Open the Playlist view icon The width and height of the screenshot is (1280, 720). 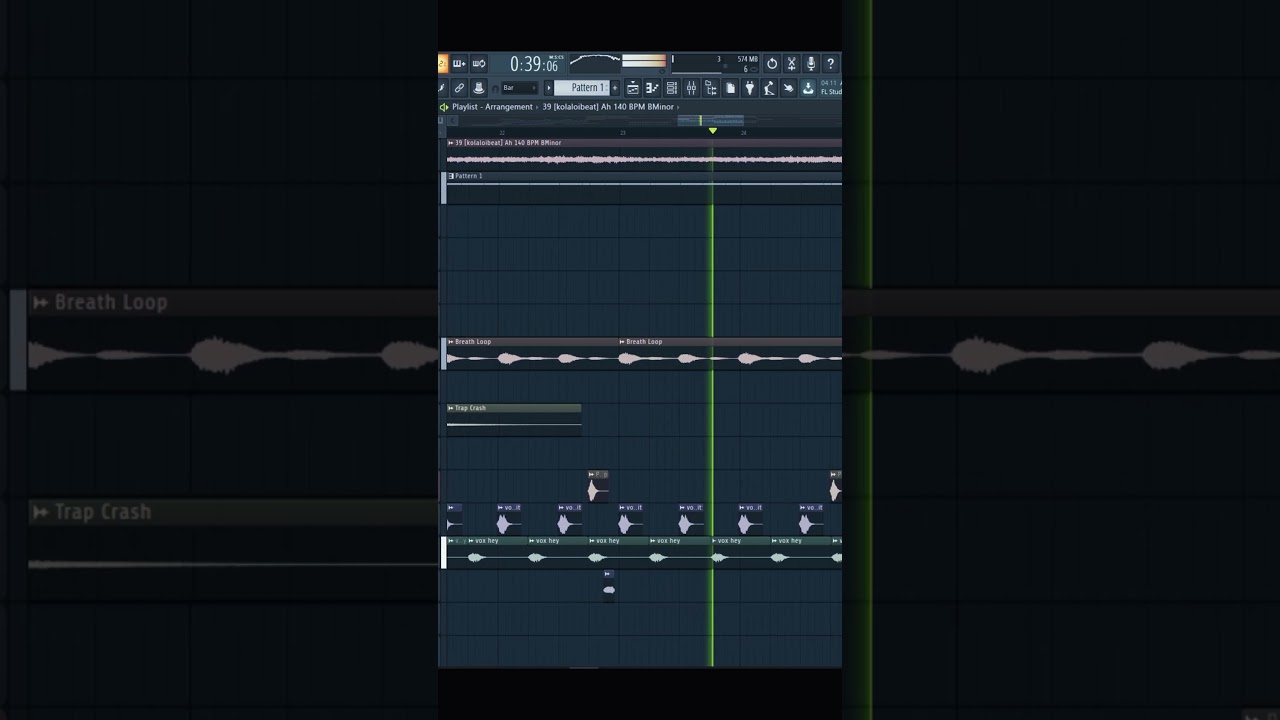point(633,88)
